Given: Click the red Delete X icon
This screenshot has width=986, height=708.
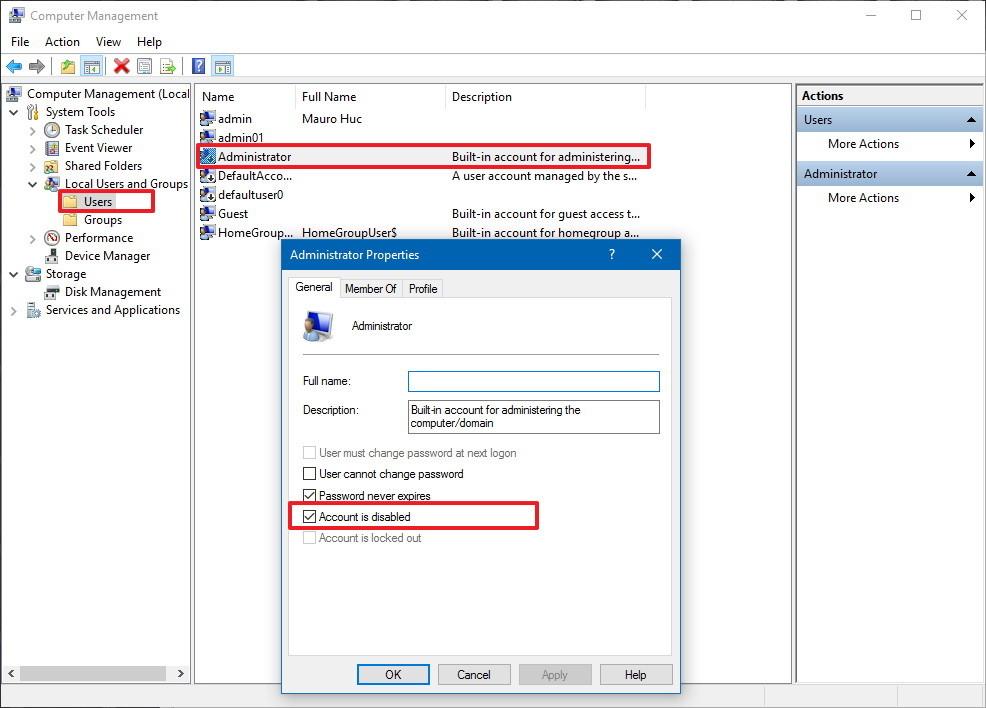Looking at the screenshot, I should [x=122, y=66].
